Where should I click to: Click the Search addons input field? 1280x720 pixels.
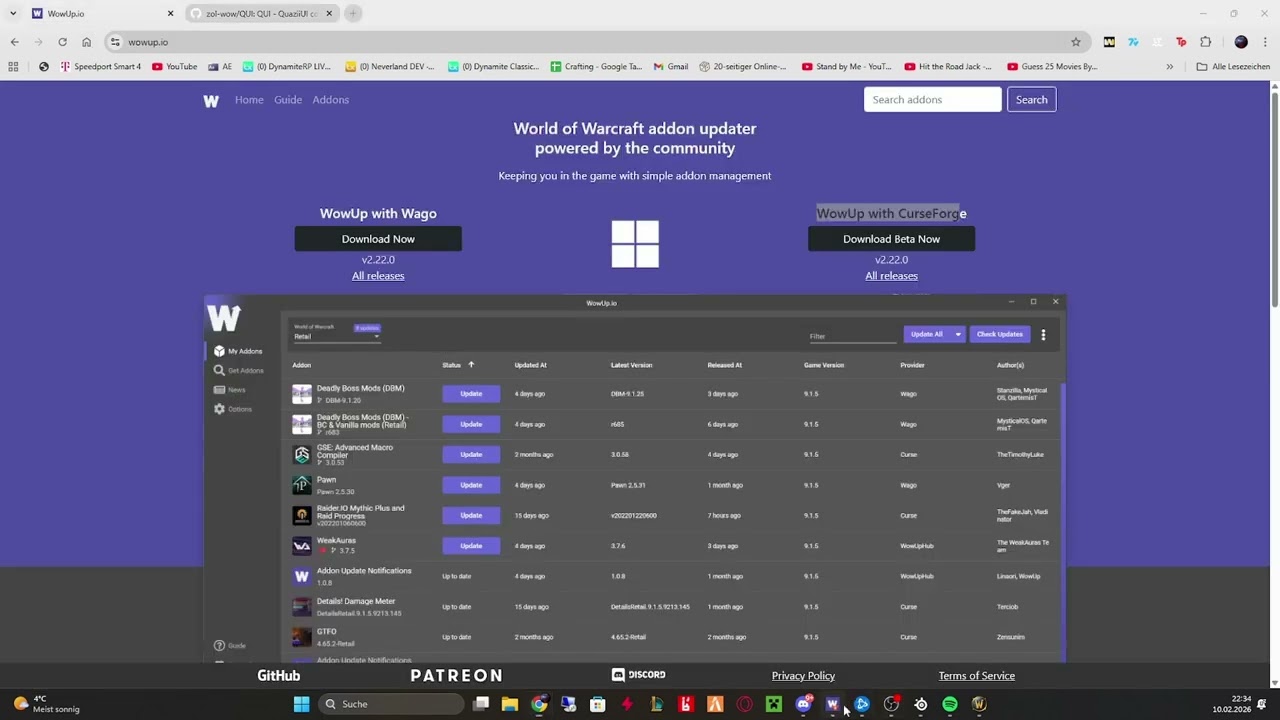(932, 100)
